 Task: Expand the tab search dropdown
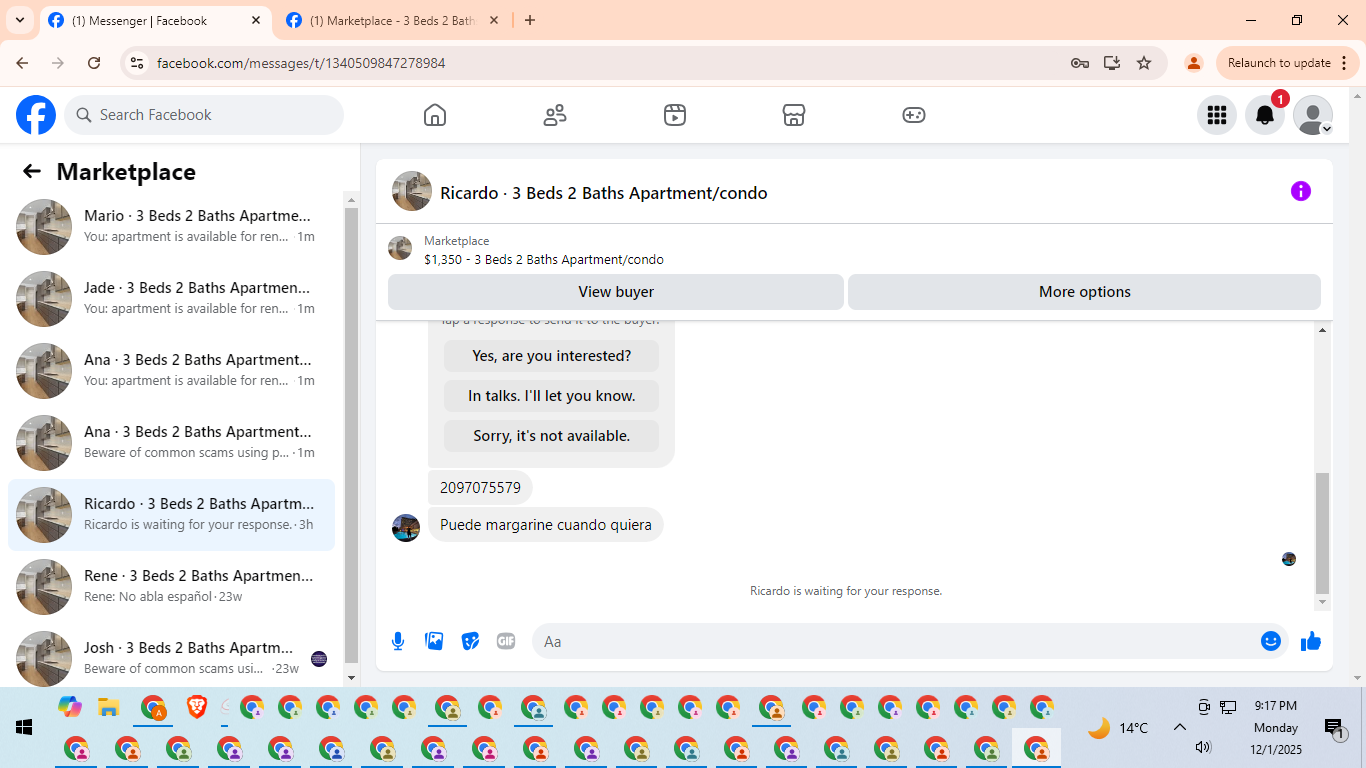(19, 20)
